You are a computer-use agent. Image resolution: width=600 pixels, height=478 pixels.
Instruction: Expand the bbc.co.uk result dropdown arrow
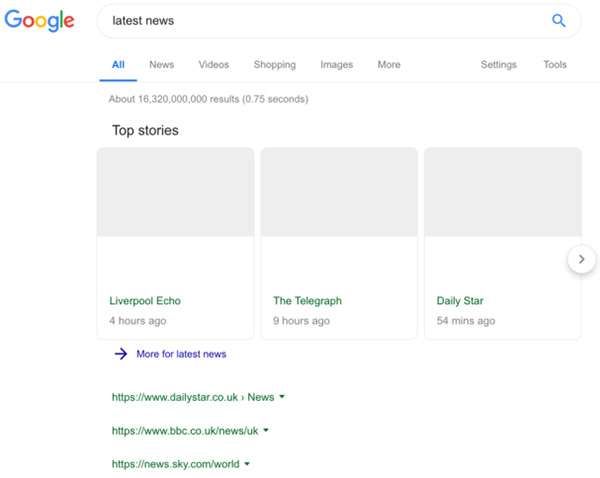pos(266,431)
